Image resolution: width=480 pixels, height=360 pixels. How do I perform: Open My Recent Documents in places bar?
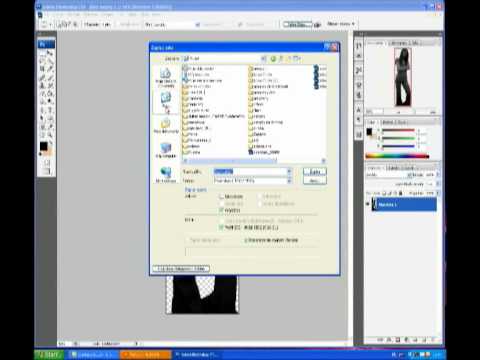pyautogui.click(x=166, y=77)
